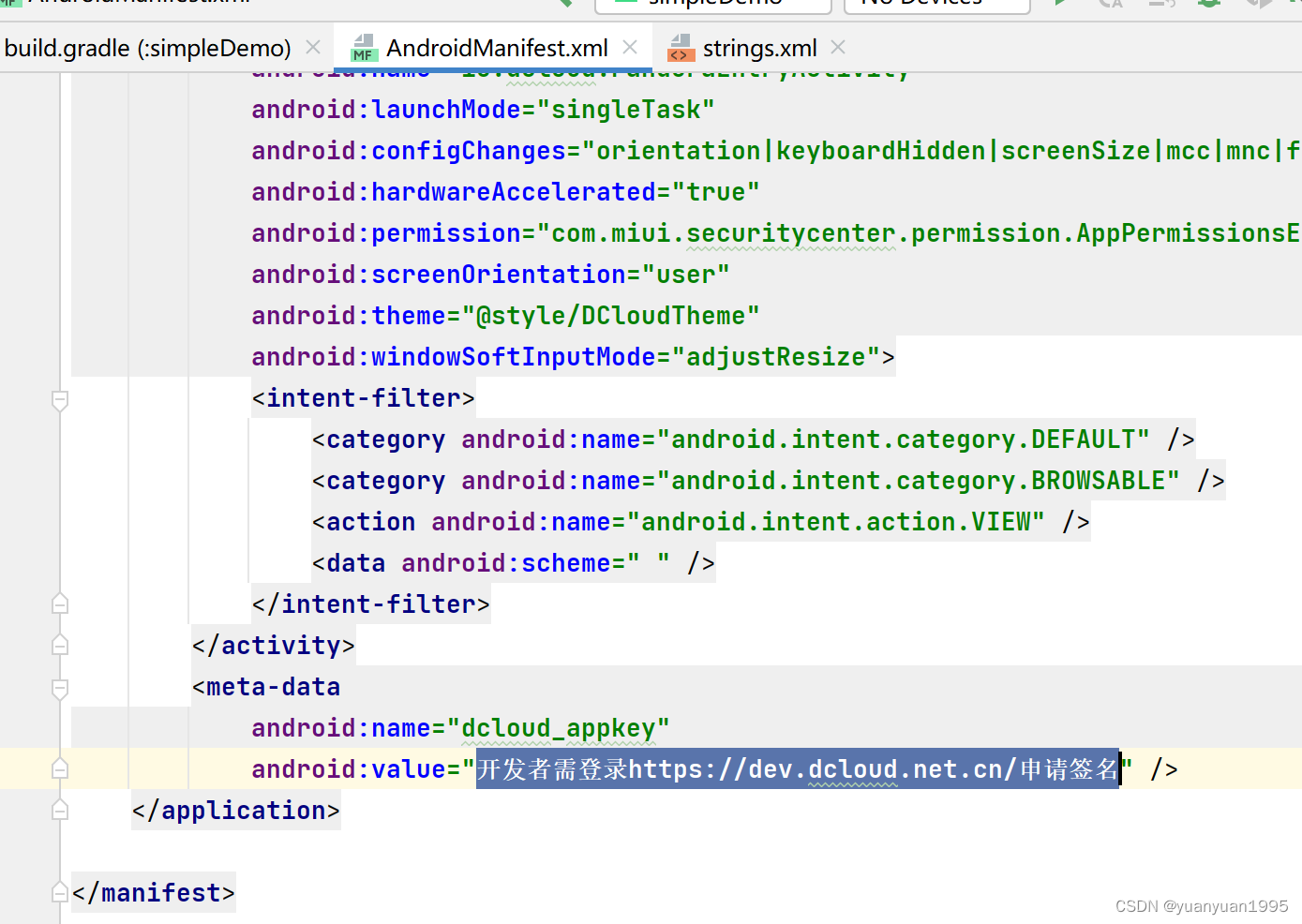Close the strings.xml tab
This screenshot has width=1302, height=924.
click(839, 47)
